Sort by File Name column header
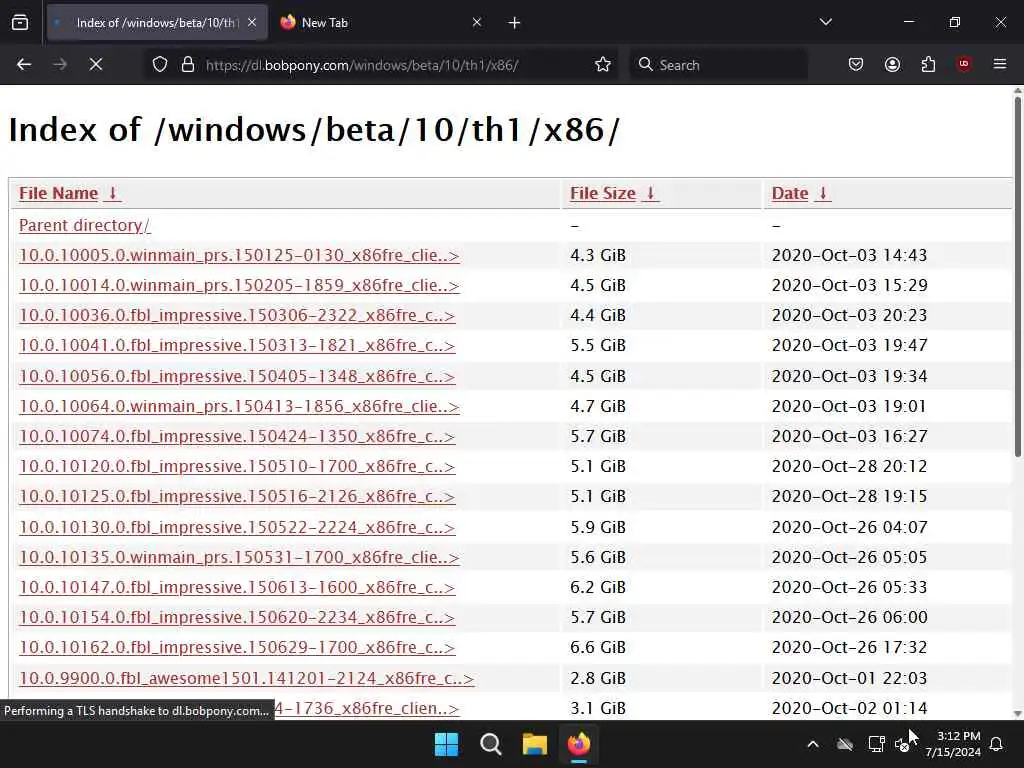The image size is (1024, 768). click(x=58, y=193)
